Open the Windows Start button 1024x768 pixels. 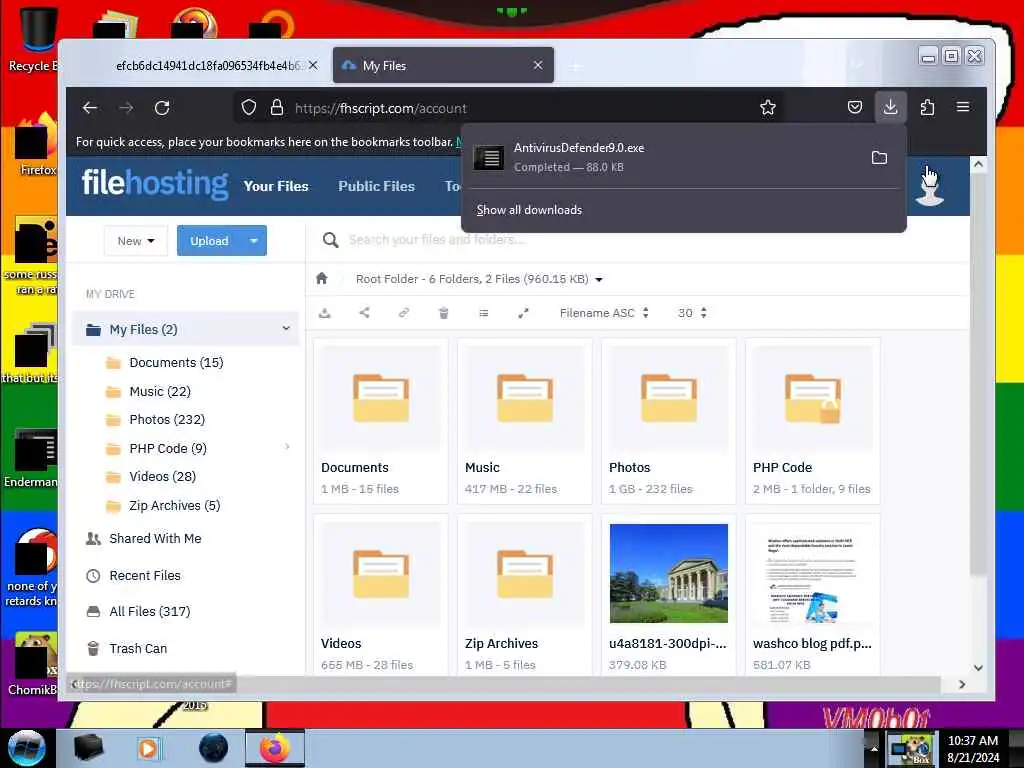click(27, 748)
